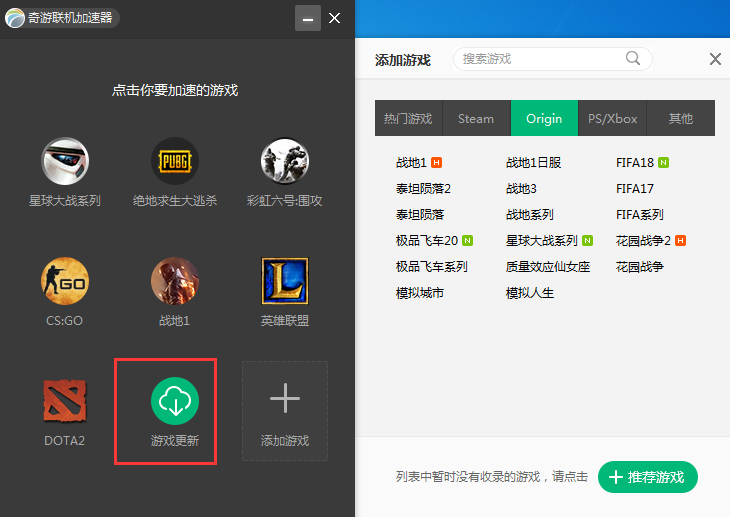Focus the 搜索游戏 search field
This screenshot has height=517, width=730.
553,59
